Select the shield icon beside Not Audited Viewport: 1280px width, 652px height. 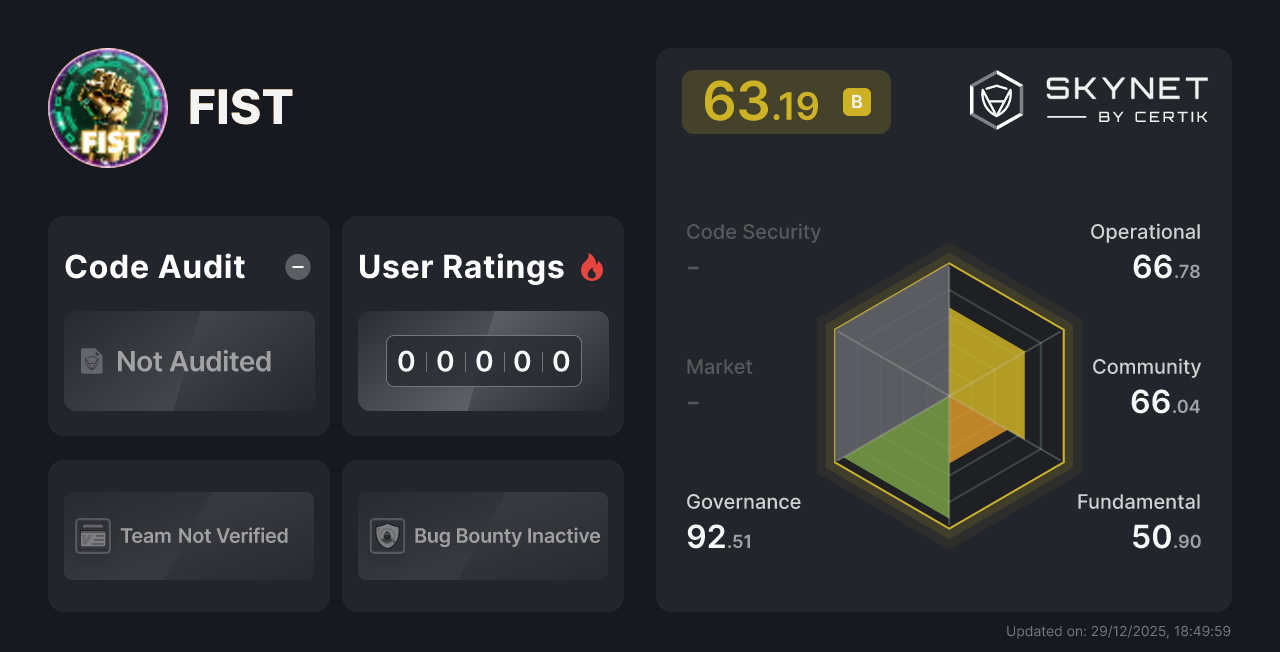click(x=91, y=362)
